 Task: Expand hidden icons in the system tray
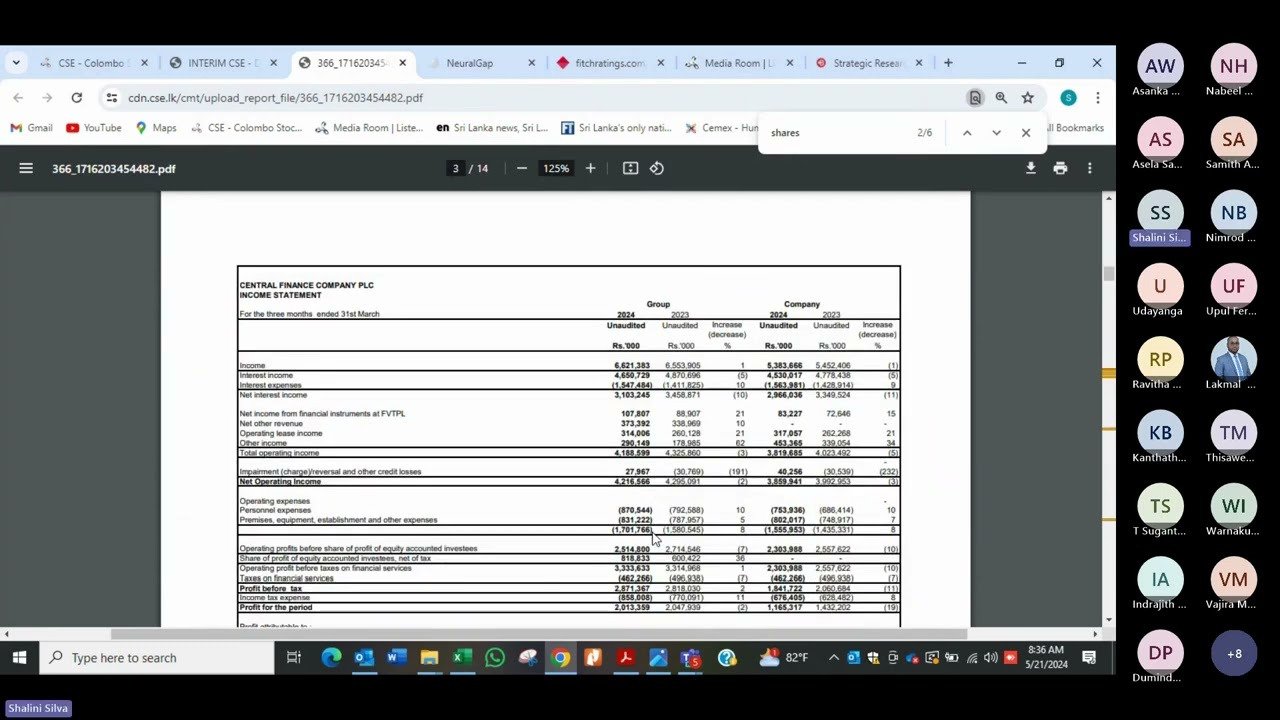point(834,658)
